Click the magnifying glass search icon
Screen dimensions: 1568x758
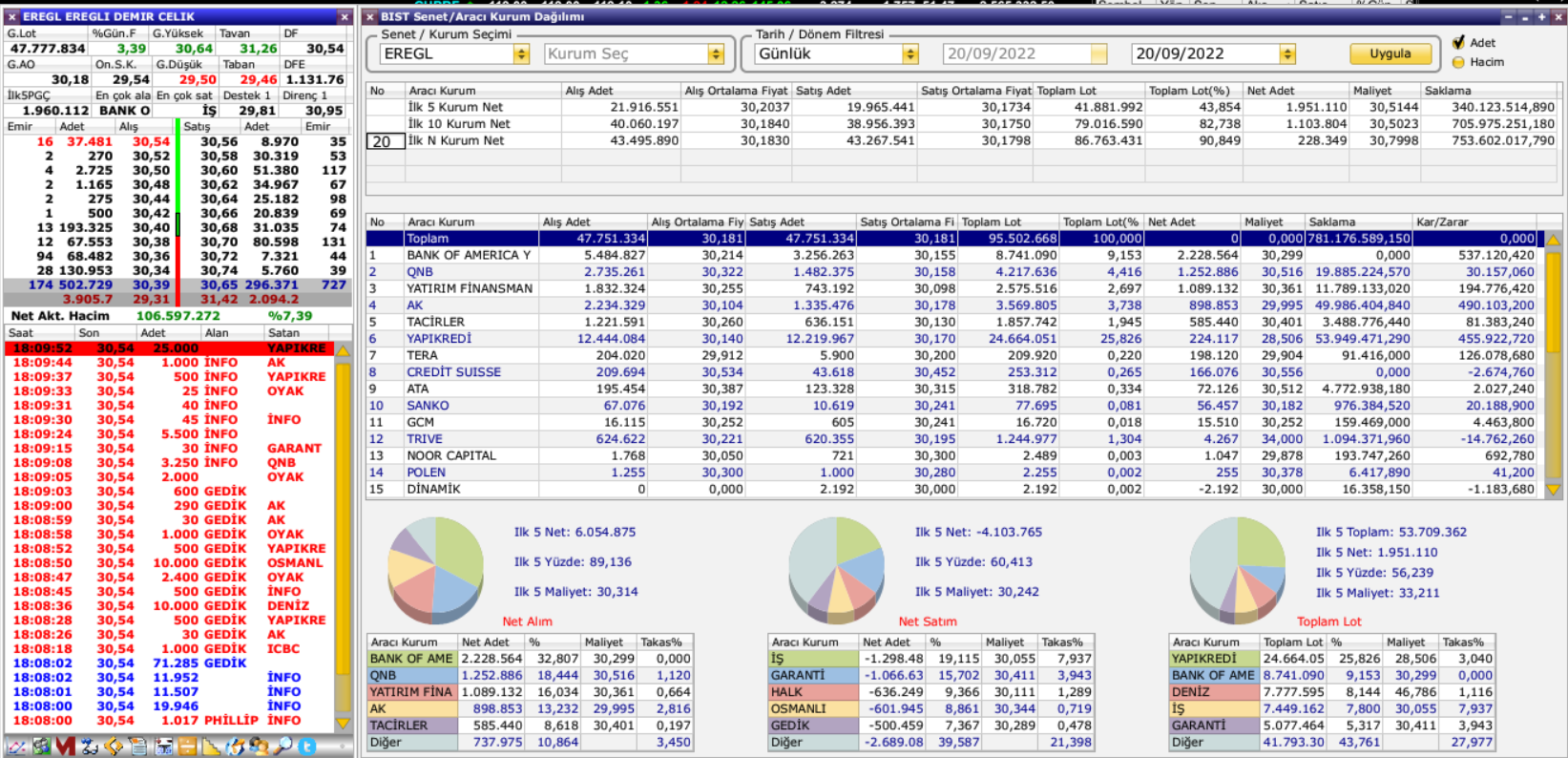tap(282, 746)
